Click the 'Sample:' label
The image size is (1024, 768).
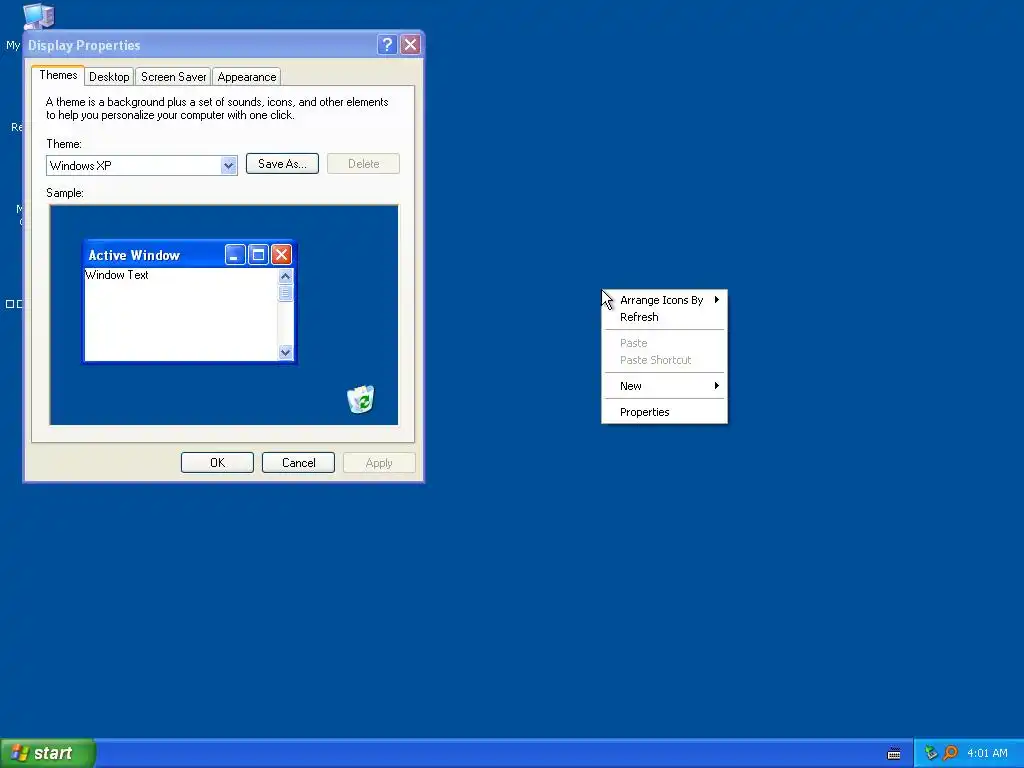(x=65, y=193)
